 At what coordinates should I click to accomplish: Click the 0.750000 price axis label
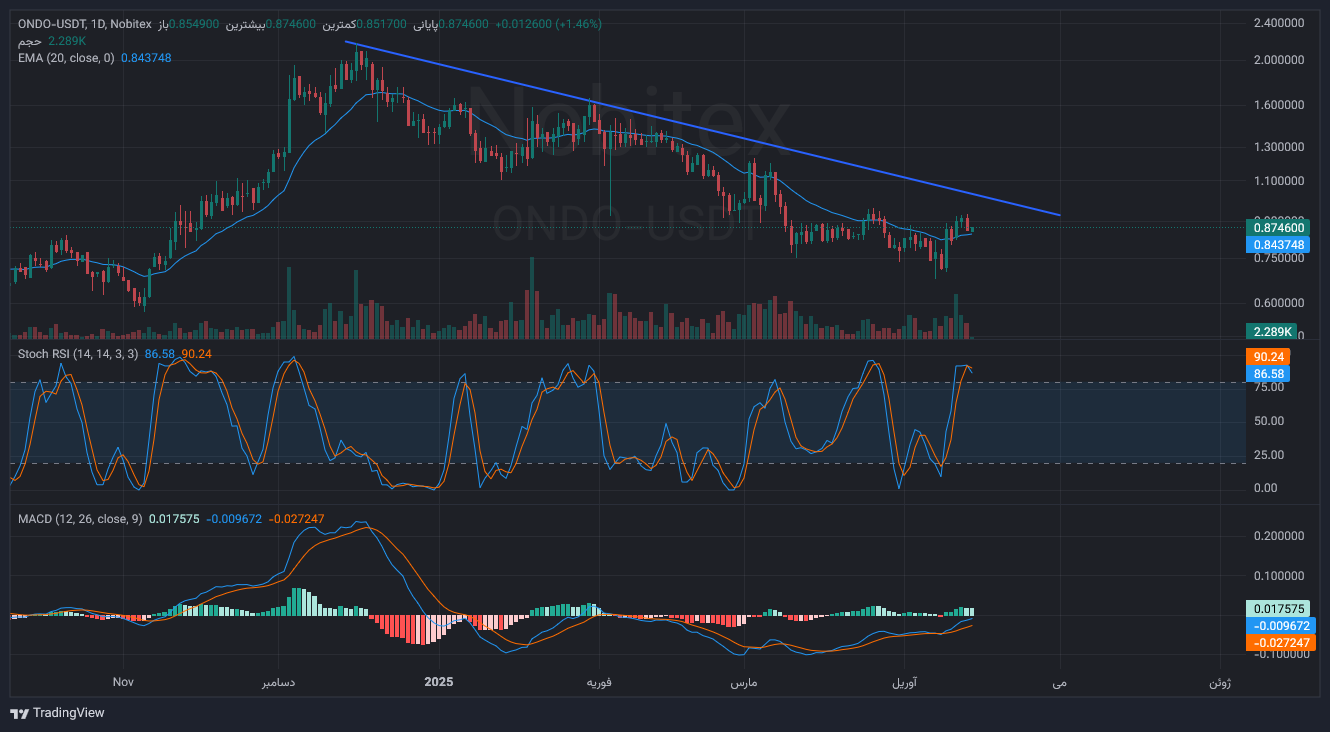(1279, 258)
